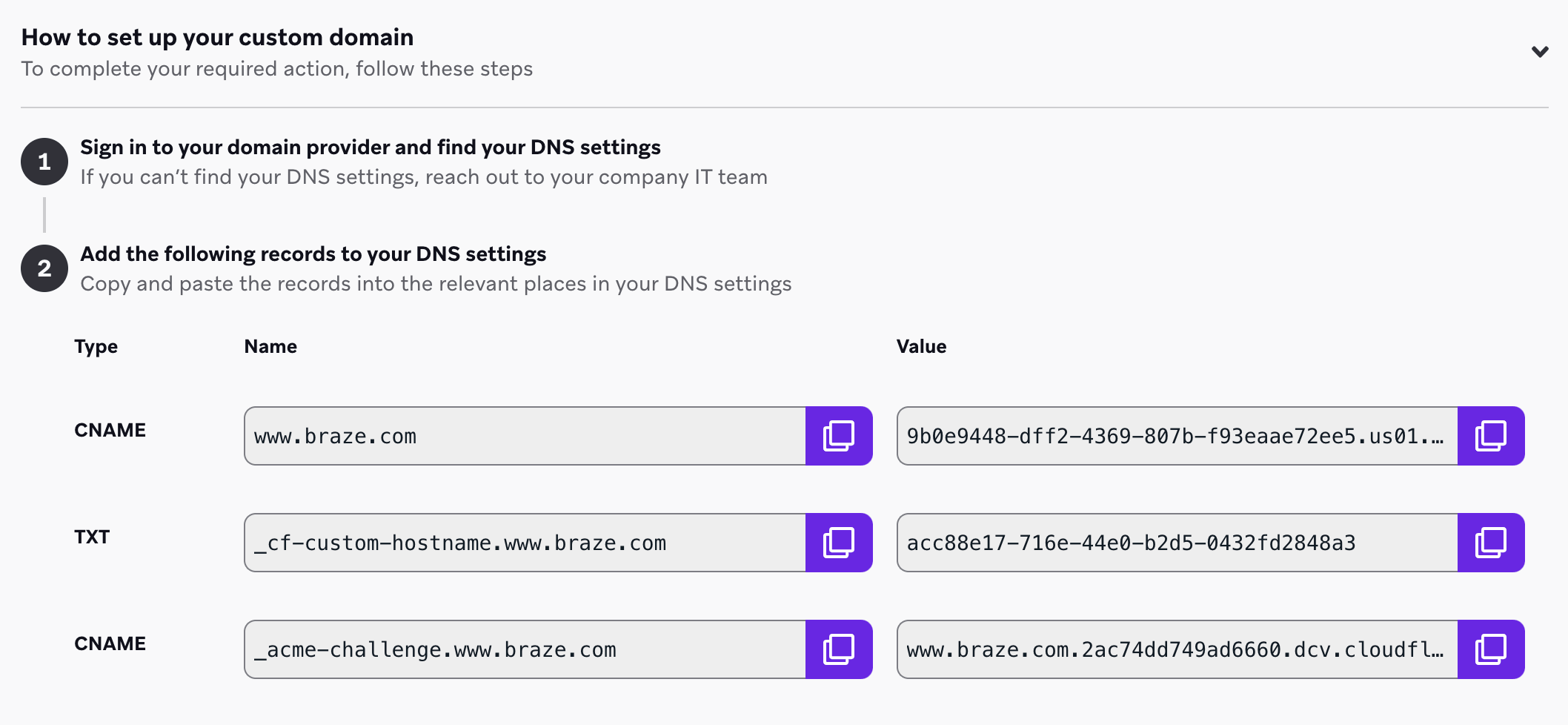
Task: Copy the _cf-custom-hostname TXT record name
Action: coord(839,543)
